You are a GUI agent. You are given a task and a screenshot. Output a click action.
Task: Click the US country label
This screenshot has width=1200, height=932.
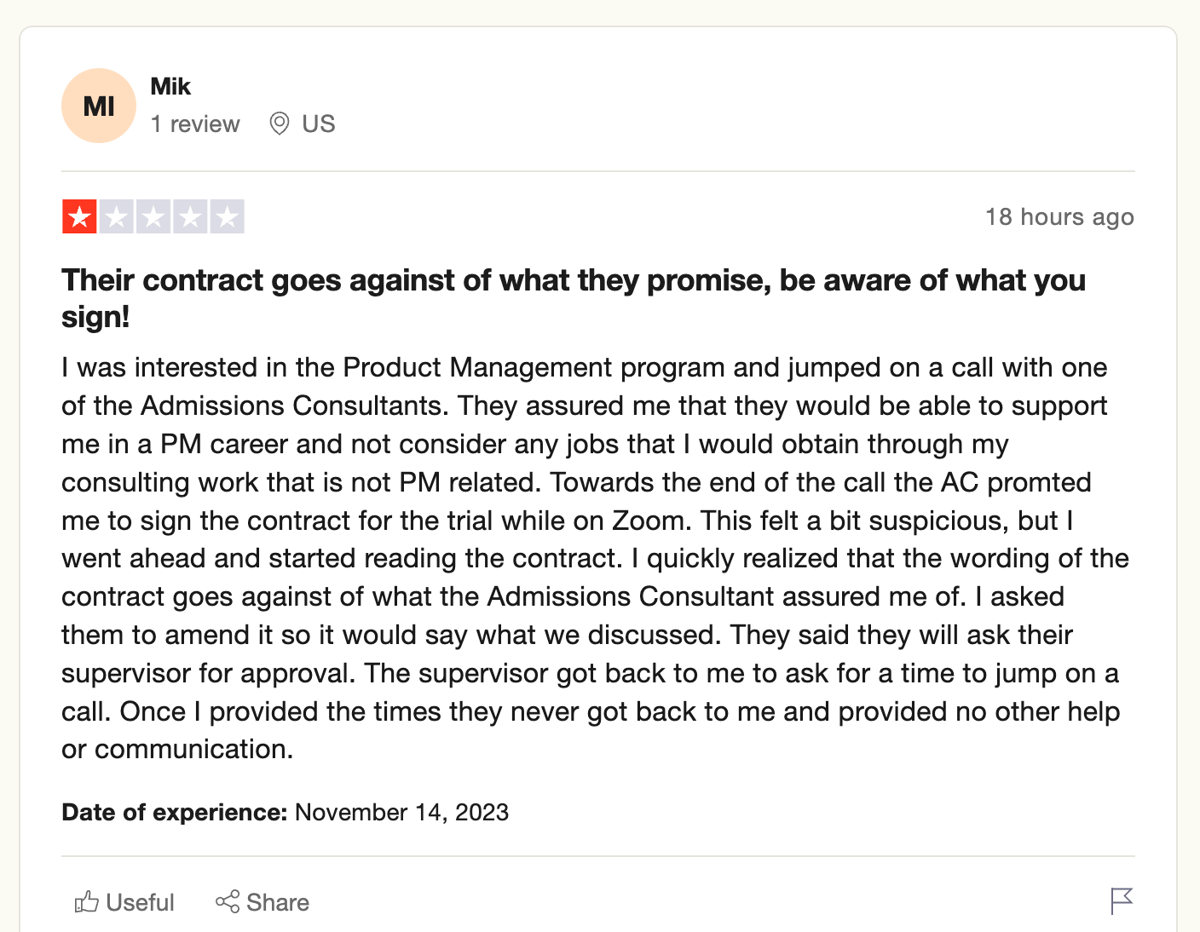point(318,124)
